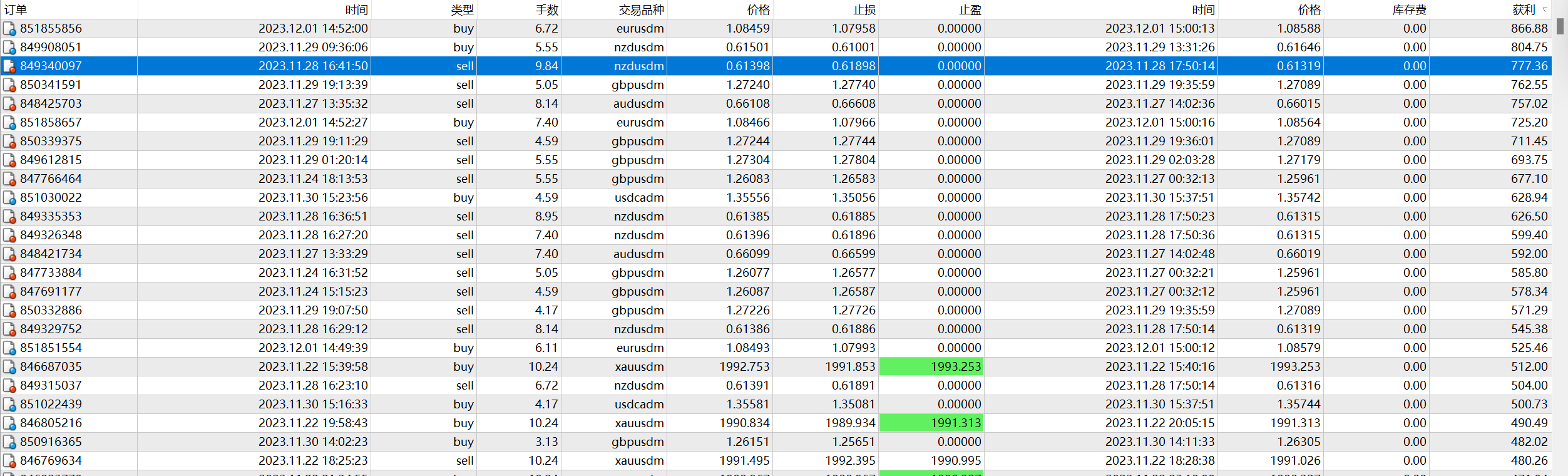Screen dimensions: 1568x476
Task: Click the vertical scrollbar thumb
Action: click(x=1560, y=26)
